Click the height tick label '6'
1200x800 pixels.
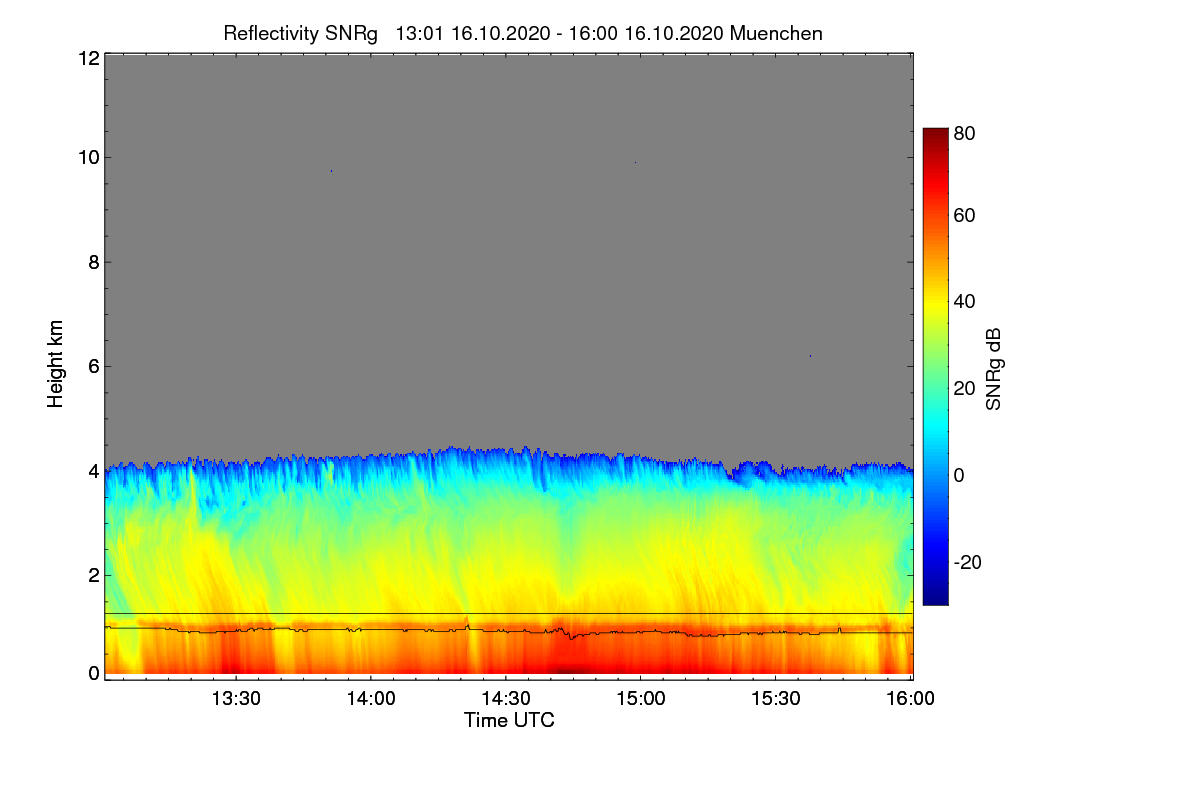(x=93, y=366)
